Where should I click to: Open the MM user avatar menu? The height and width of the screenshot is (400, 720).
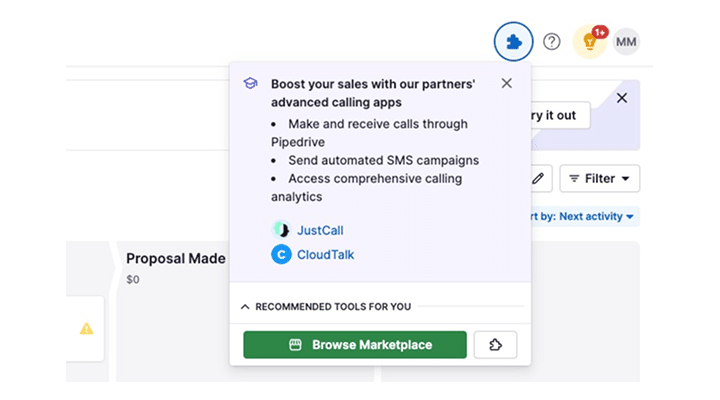pyautogui.click(x=626, y=42)
